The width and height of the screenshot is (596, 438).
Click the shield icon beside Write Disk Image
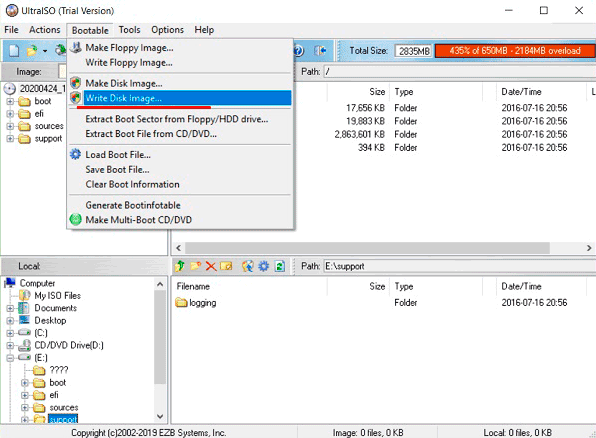tap(76, 98)
